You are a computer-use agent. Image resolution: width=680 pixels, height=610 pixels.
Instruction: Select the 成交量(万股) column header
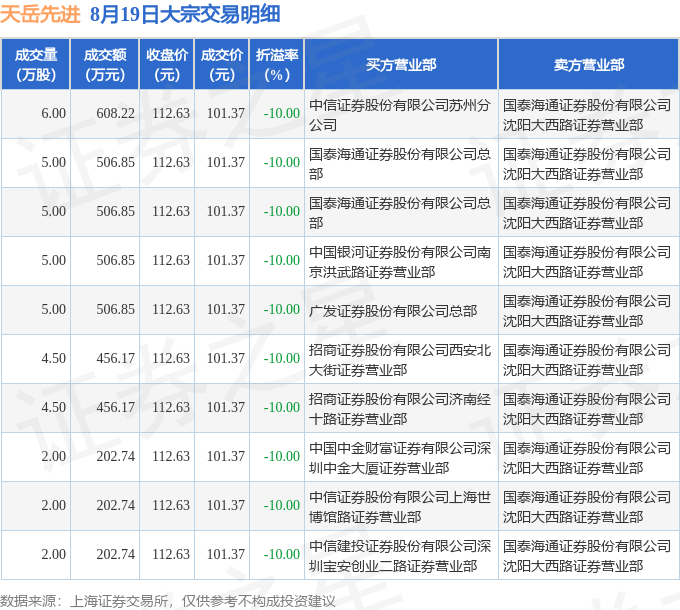point(36,65)
